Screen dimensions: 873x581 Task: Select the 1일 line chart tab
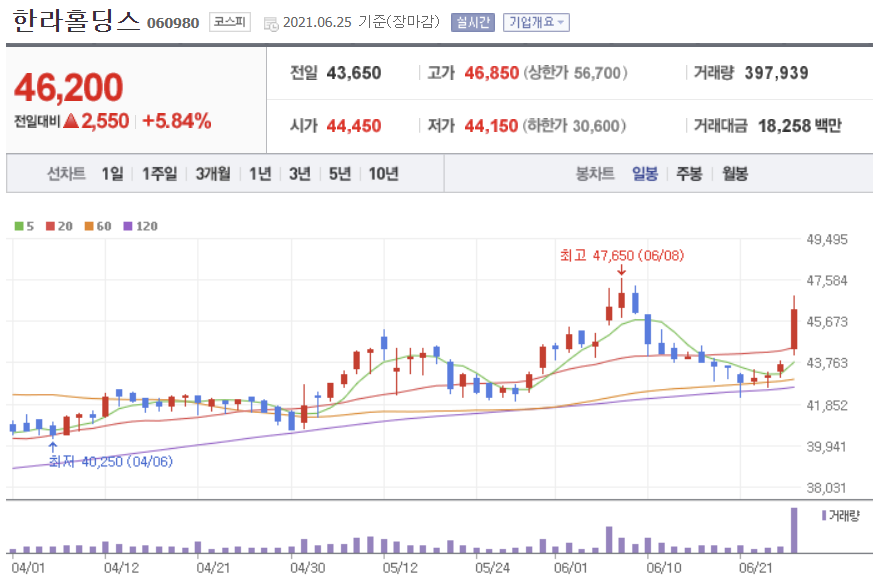click(112, 174)
